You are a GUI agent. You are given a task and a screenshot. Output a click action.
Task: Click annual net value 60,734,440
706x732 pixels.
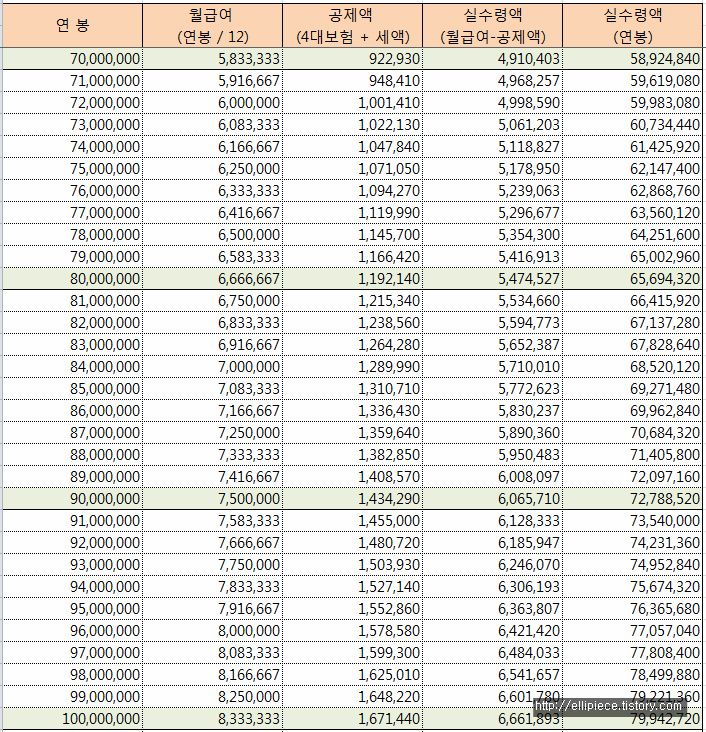pyautogui.click(x=633, y=125)
